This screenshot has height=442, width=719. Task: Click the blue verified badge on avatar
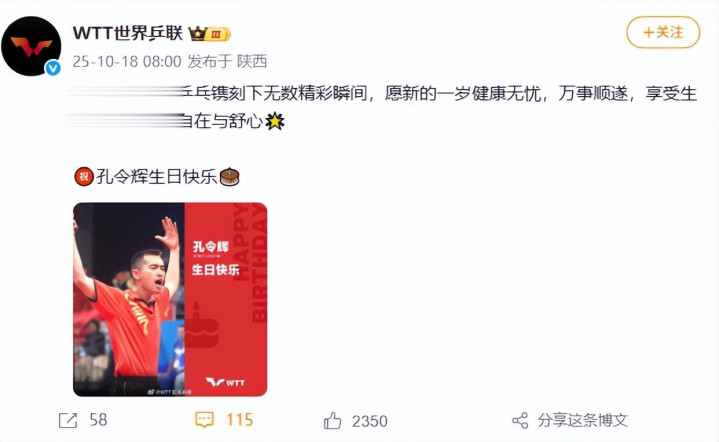click(53, 68)
